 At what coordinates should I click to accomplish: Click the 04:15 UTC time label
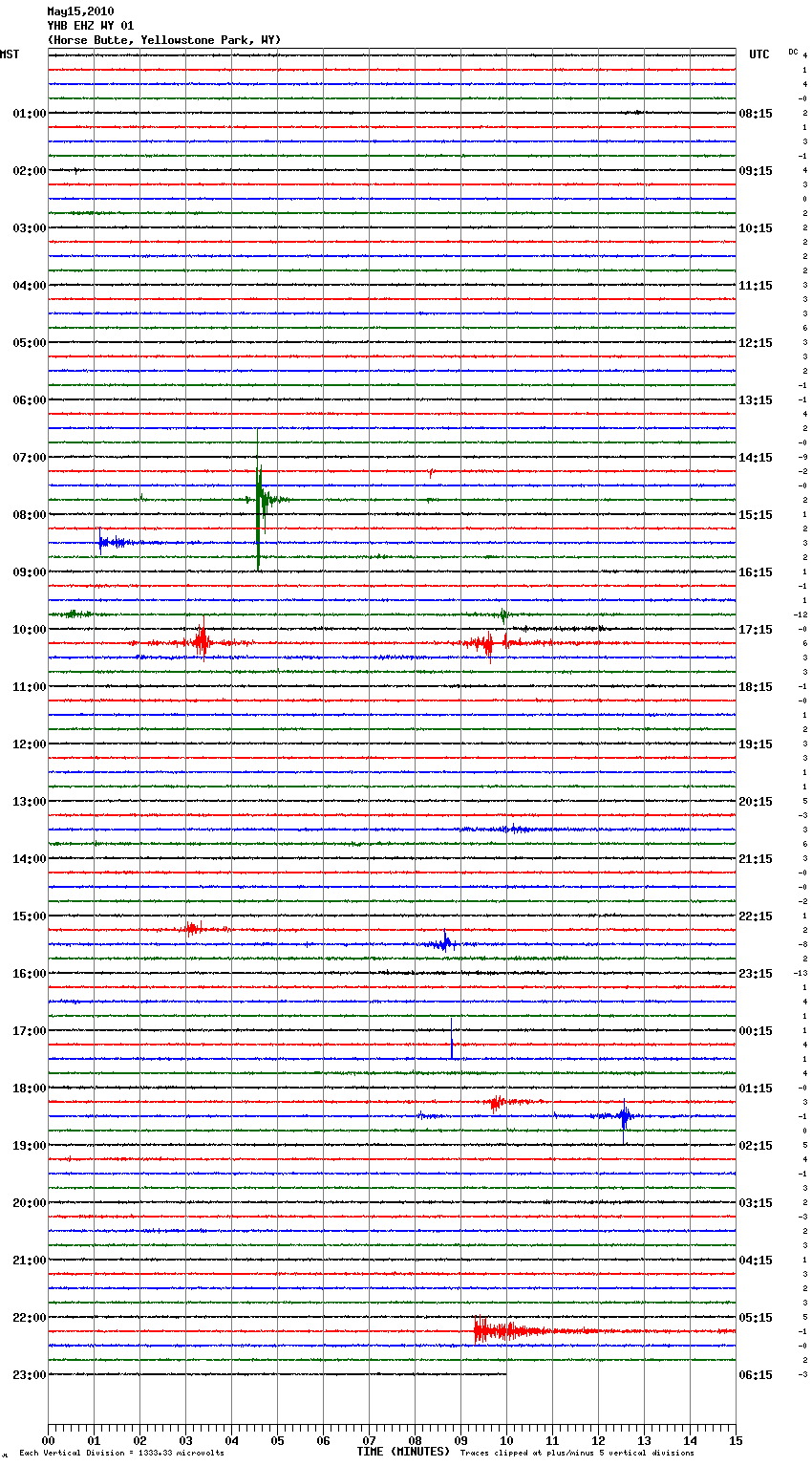[x=756, y=1261]
